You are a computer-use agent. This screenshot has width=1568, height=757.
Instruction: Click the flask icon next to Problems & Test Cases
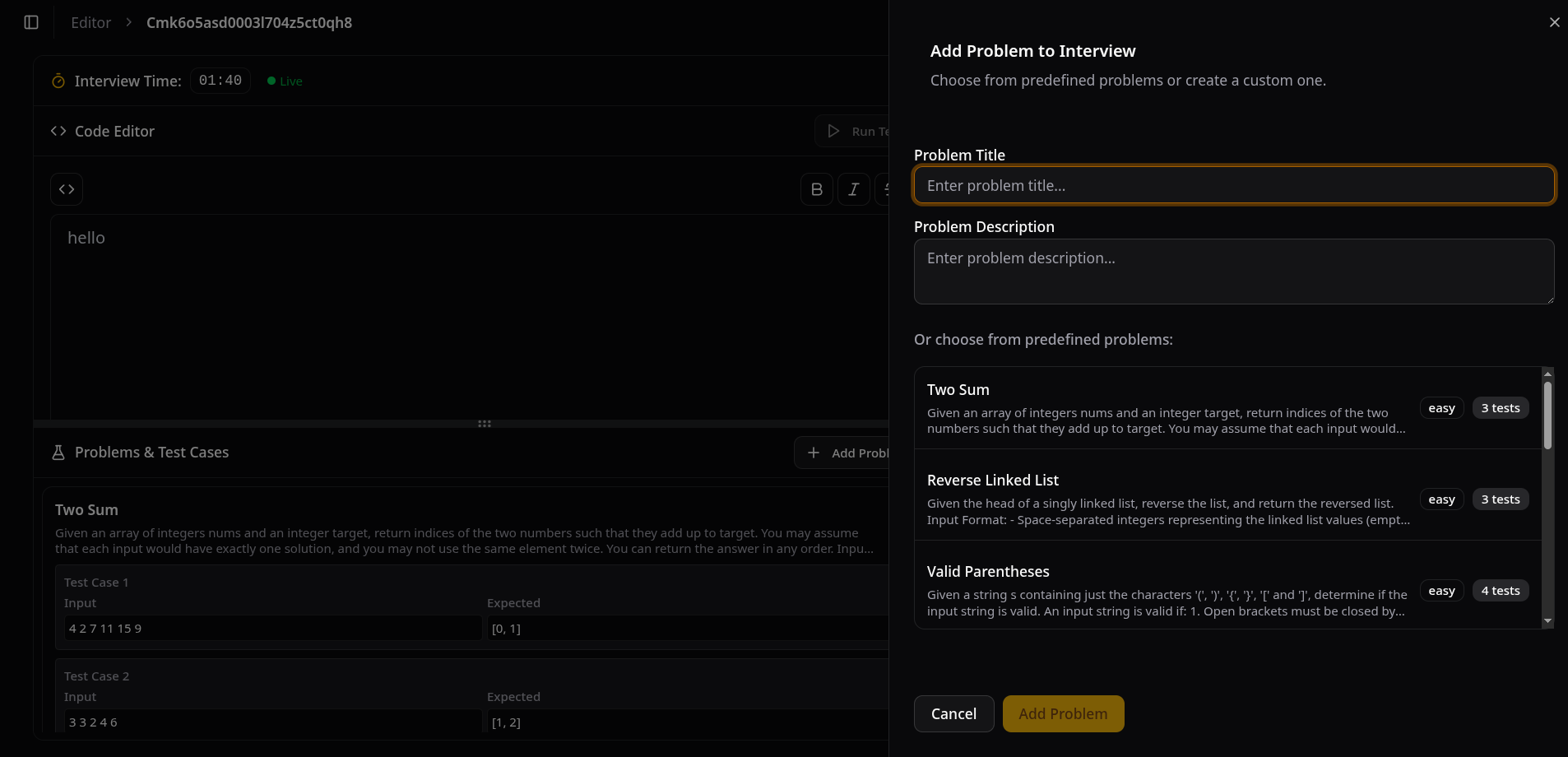point(58,452)
